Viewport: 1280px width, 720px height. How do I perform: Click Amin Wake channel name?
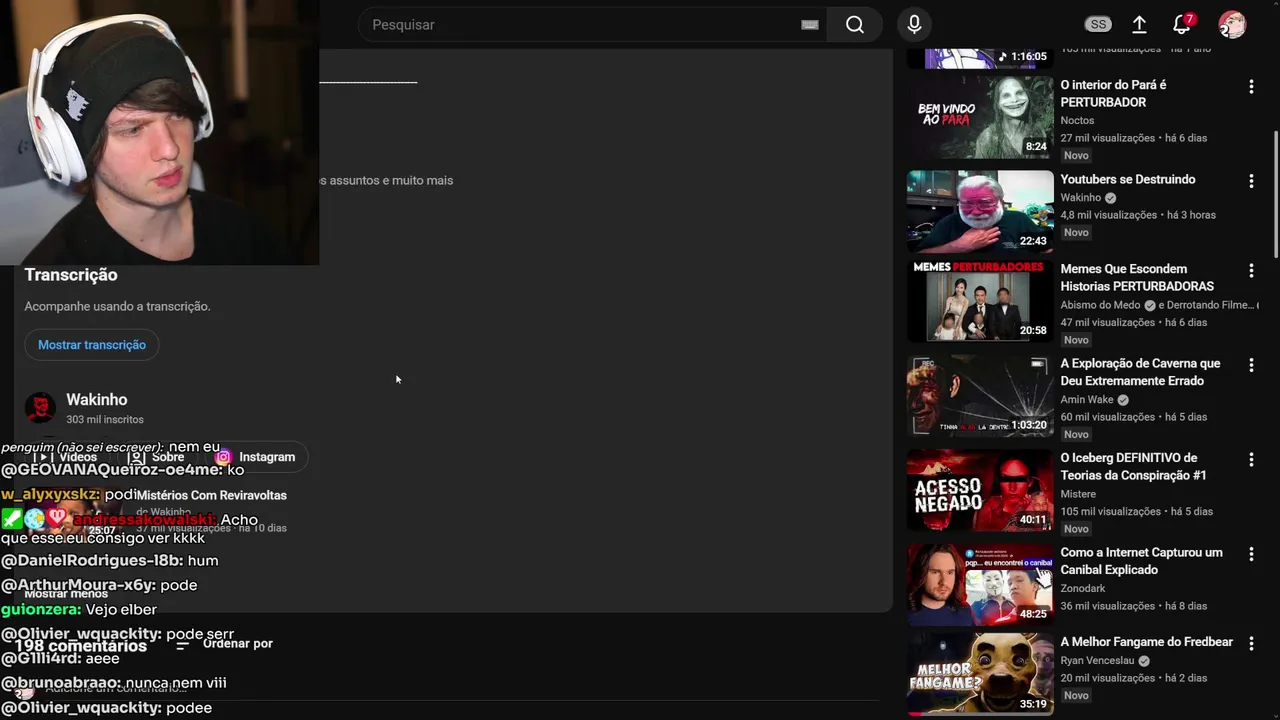(1087, 400)
